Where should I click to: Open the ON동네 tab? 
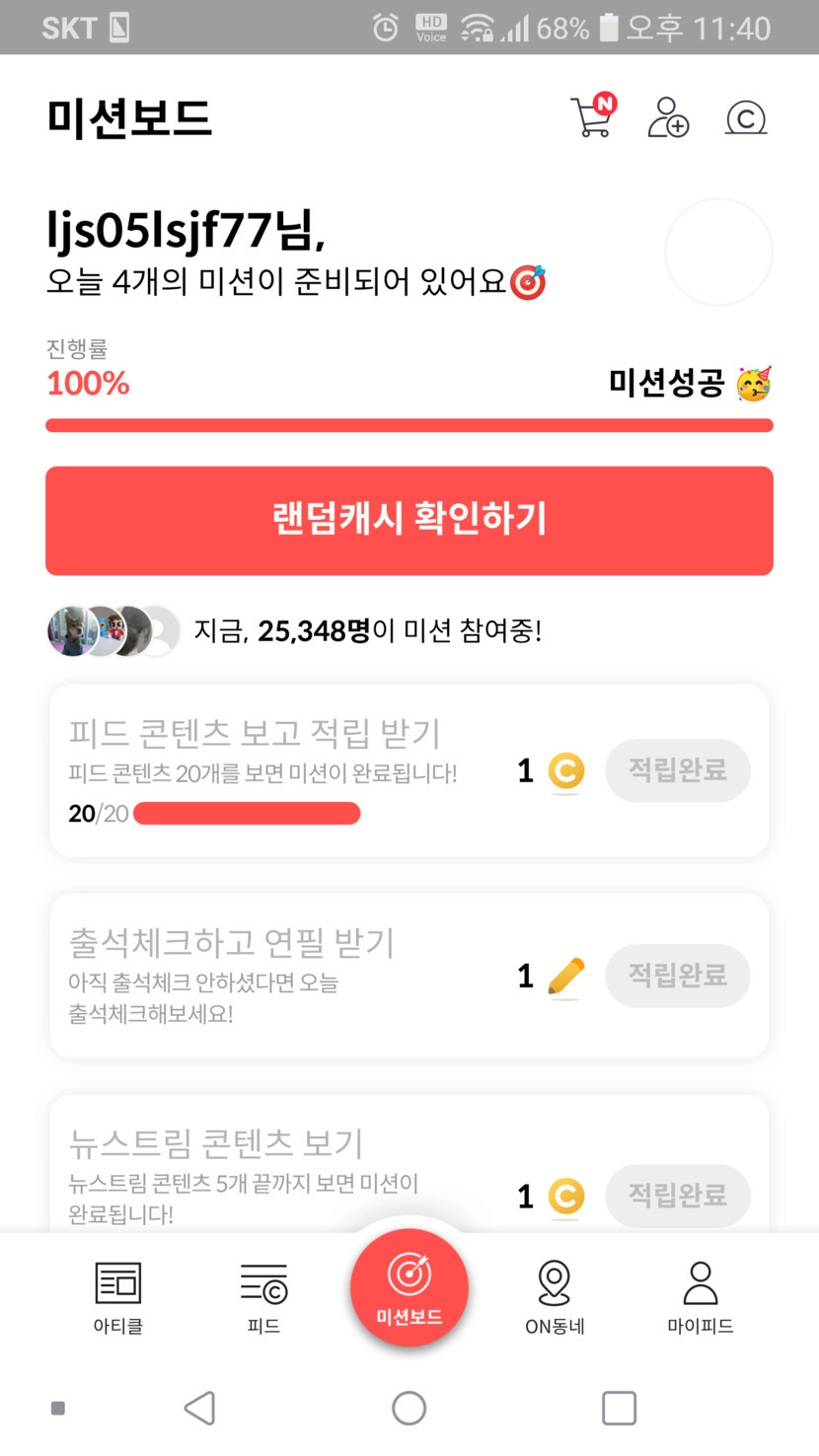click(x=555, y=1297)
